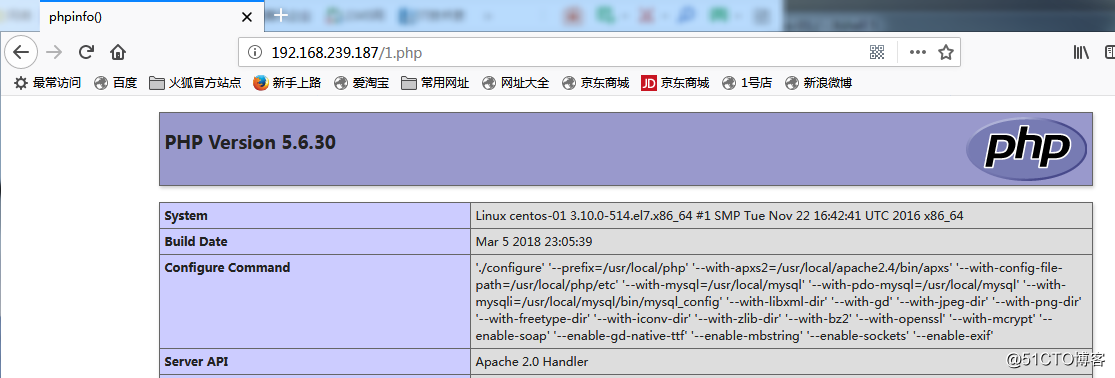
Task: Go back with the back arrow
Action: coord(21,52)
